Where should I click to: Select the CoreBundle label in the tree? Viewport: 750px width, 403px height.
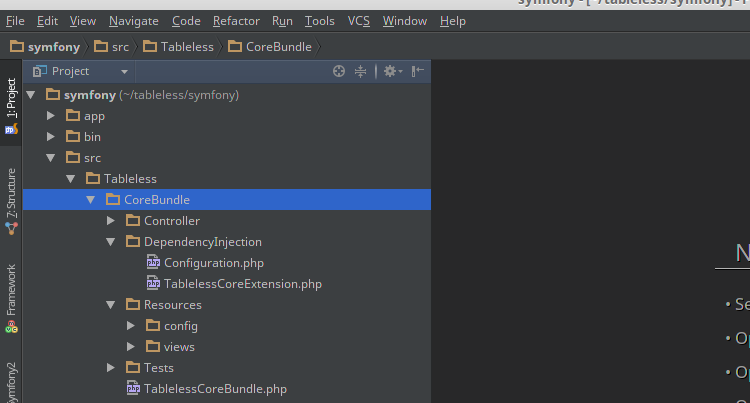coord(157,200)
